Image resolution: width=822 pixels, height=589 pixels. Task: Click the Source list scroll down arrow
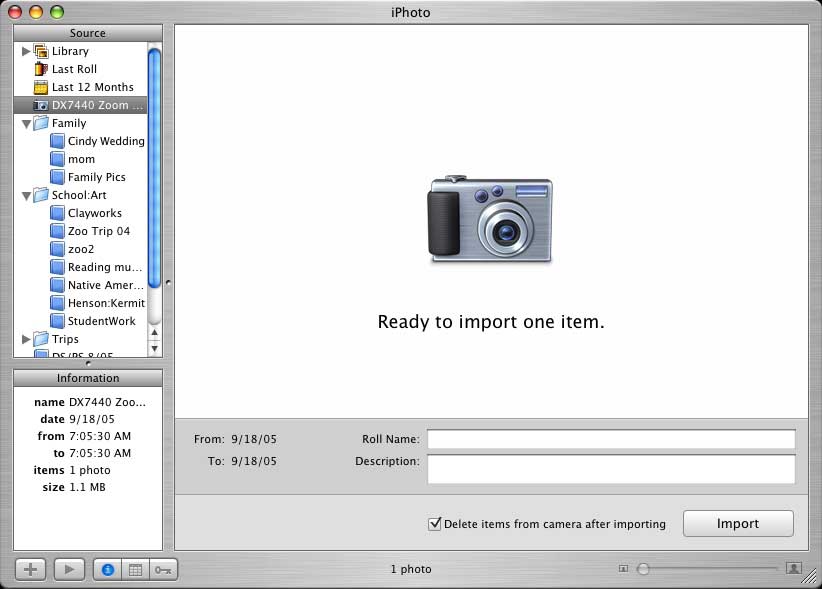click(x=155, y=346)
